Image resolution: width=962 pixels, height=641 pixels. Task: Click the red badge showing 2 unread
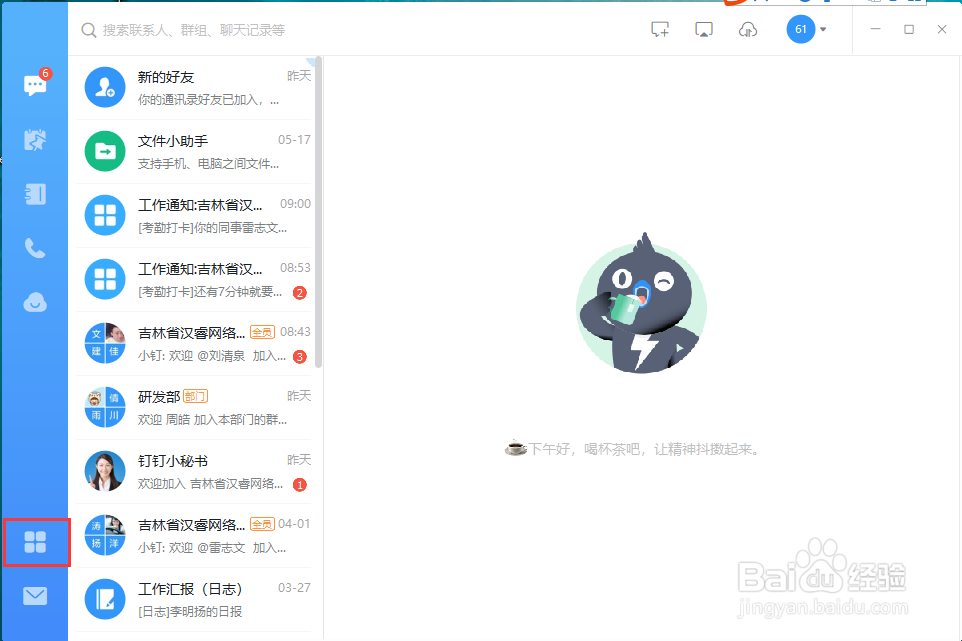[299, 293]
